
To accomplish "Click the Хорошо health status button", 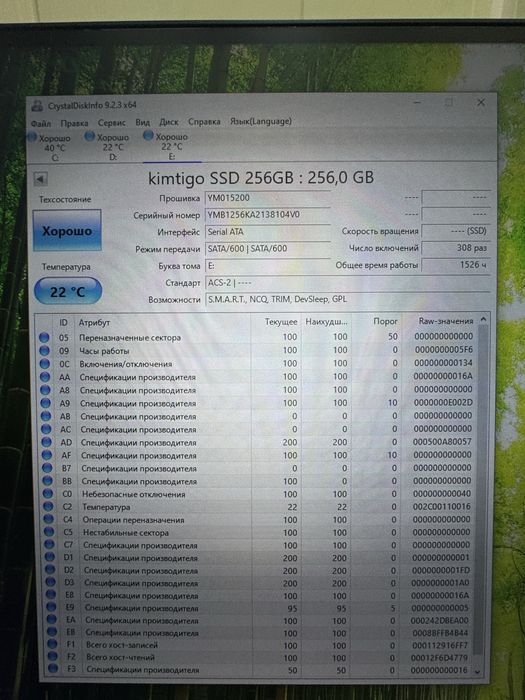I will (x=67, y=230).
